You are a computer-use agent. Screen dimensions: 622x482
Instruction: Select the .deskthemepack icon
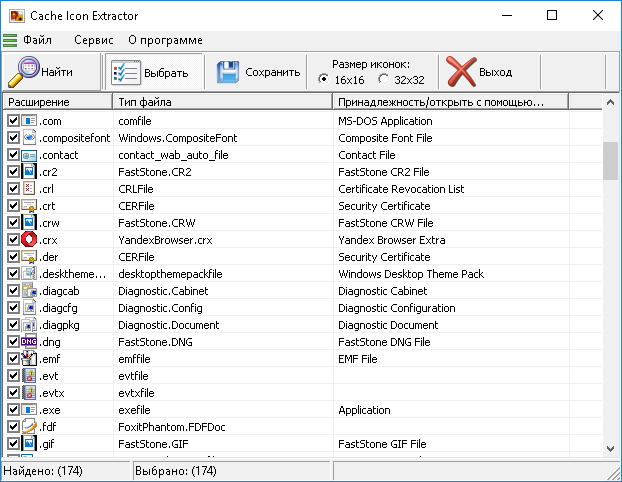(29, 274)
